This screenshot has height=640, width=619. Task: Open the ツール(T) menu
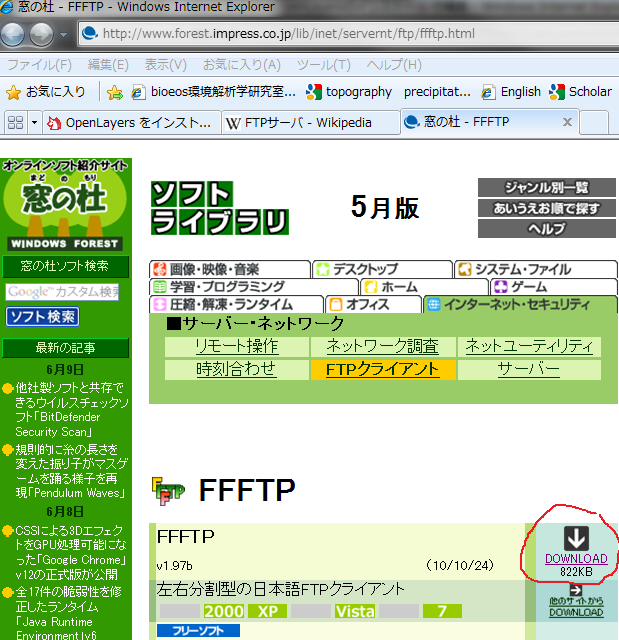pyautogui.click(x=324, y=65)
